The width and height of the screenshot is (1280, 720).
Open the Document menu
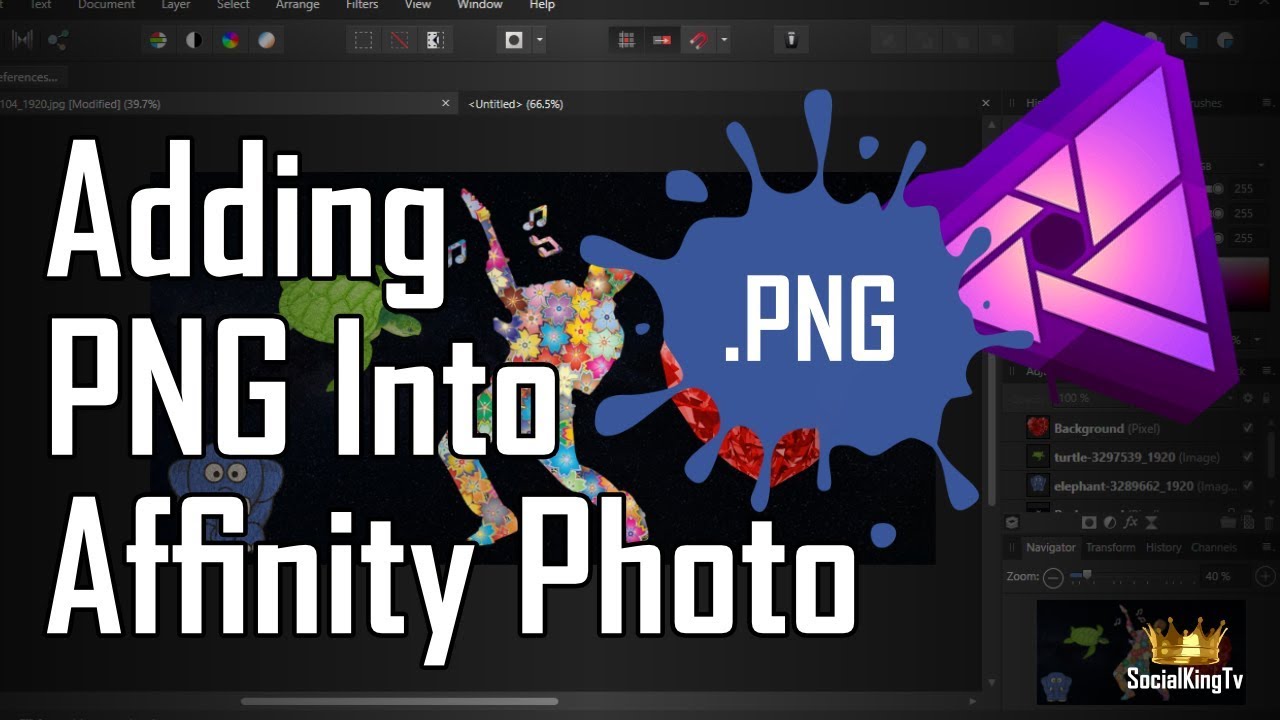106,5
